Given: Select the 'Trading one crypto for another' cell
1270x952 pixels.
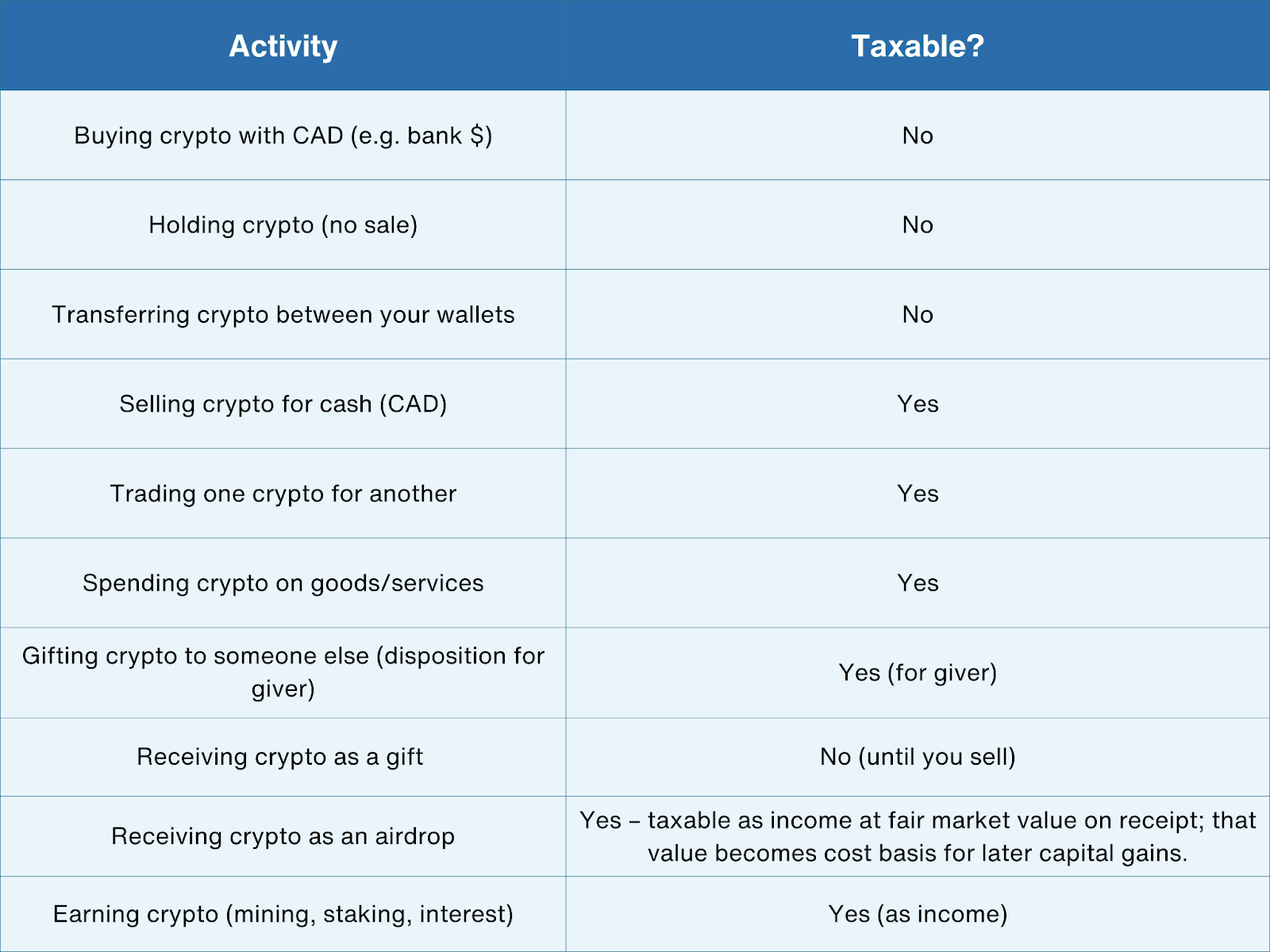Looking at the screenshot, I should point(283,494).
